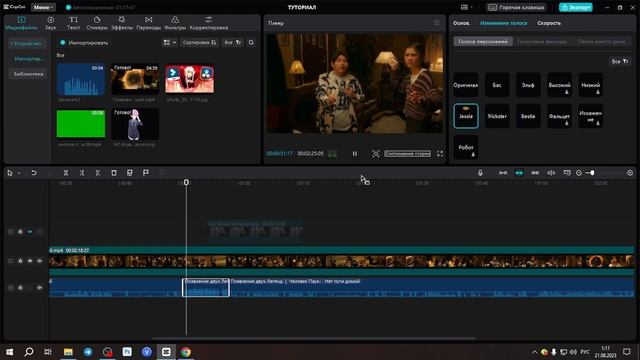Open the layout dropdown in title bar
640x360 pixels.
pos(466,7)
